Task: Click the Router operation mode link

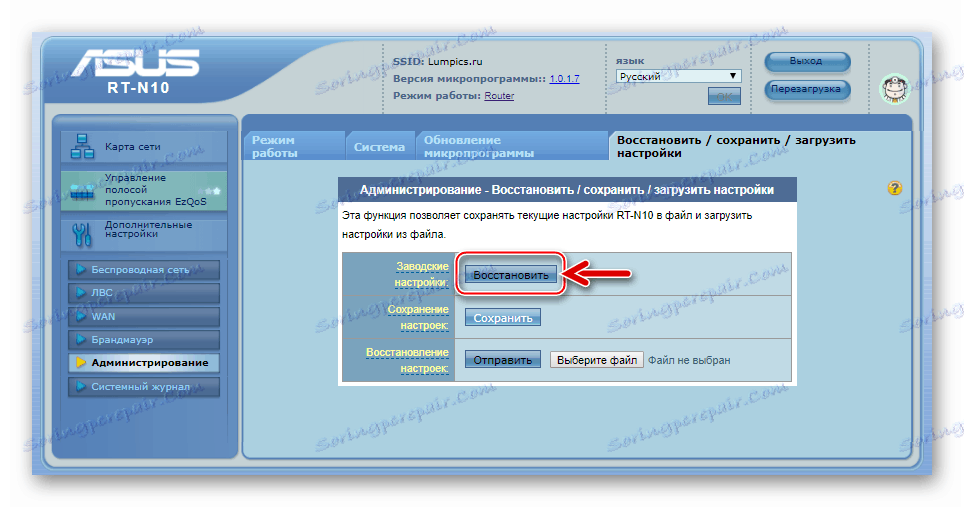Action: (x=499, y=96)
